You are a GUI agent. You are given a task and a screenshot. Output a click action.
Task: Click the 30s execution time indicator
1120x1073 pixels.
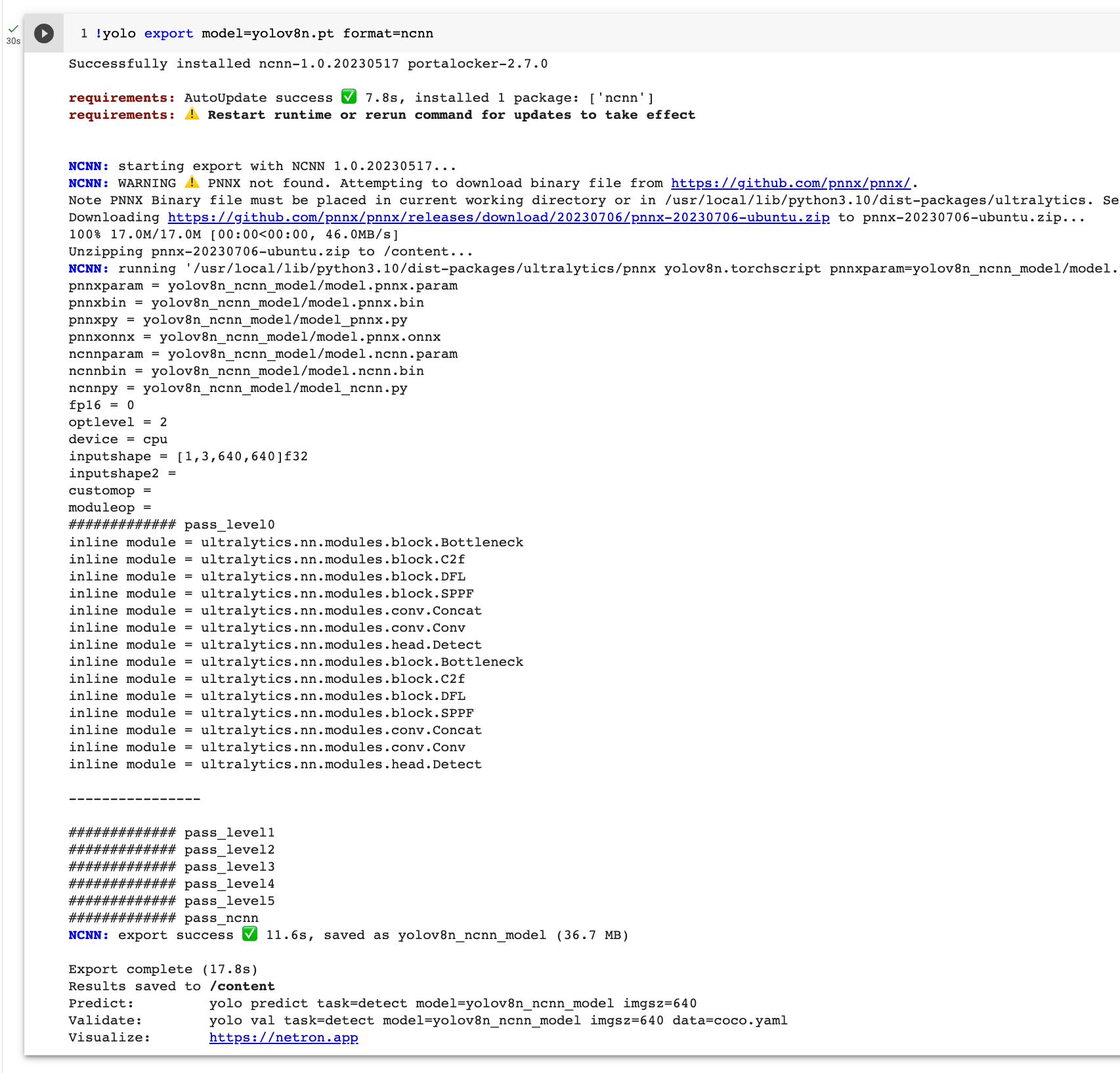coord(13,41)
